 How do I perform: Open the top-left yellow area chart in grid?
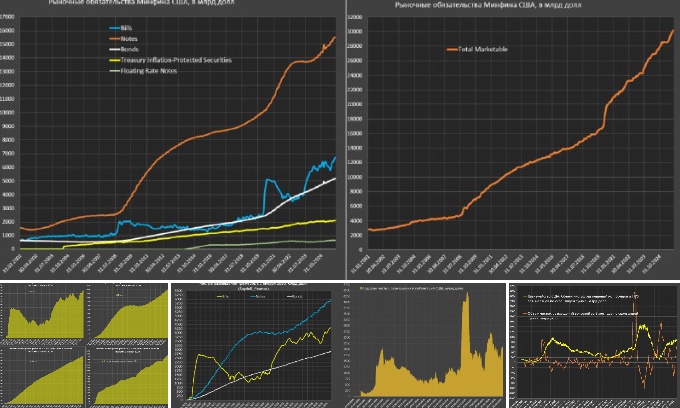pyautogui.click(x=42, y=313)
